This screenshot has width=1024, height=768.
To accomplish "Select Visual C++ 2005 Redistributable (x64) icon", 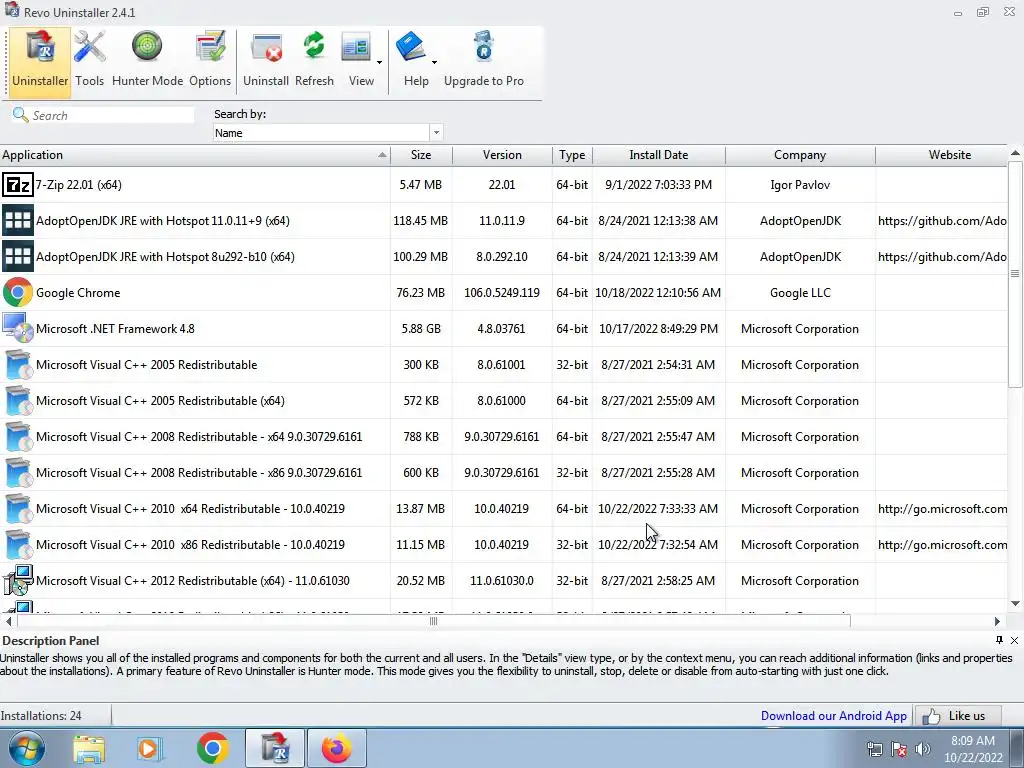I will coord(18,400).
